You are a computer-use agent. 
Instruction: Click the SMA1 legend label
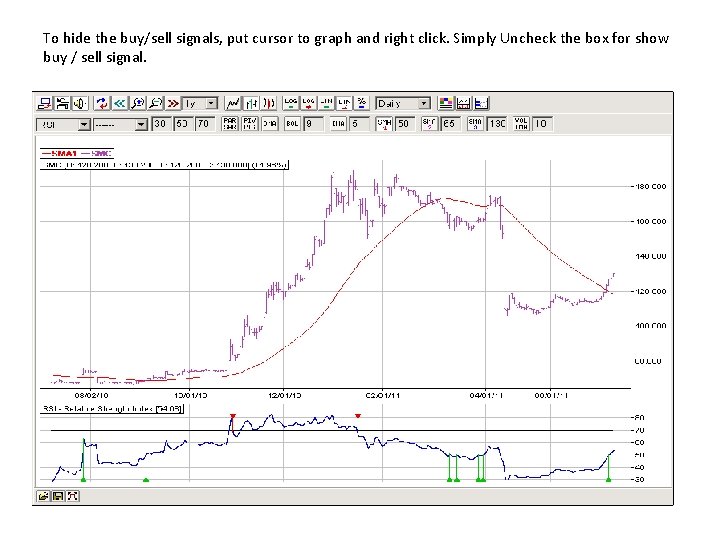point(64,153)
